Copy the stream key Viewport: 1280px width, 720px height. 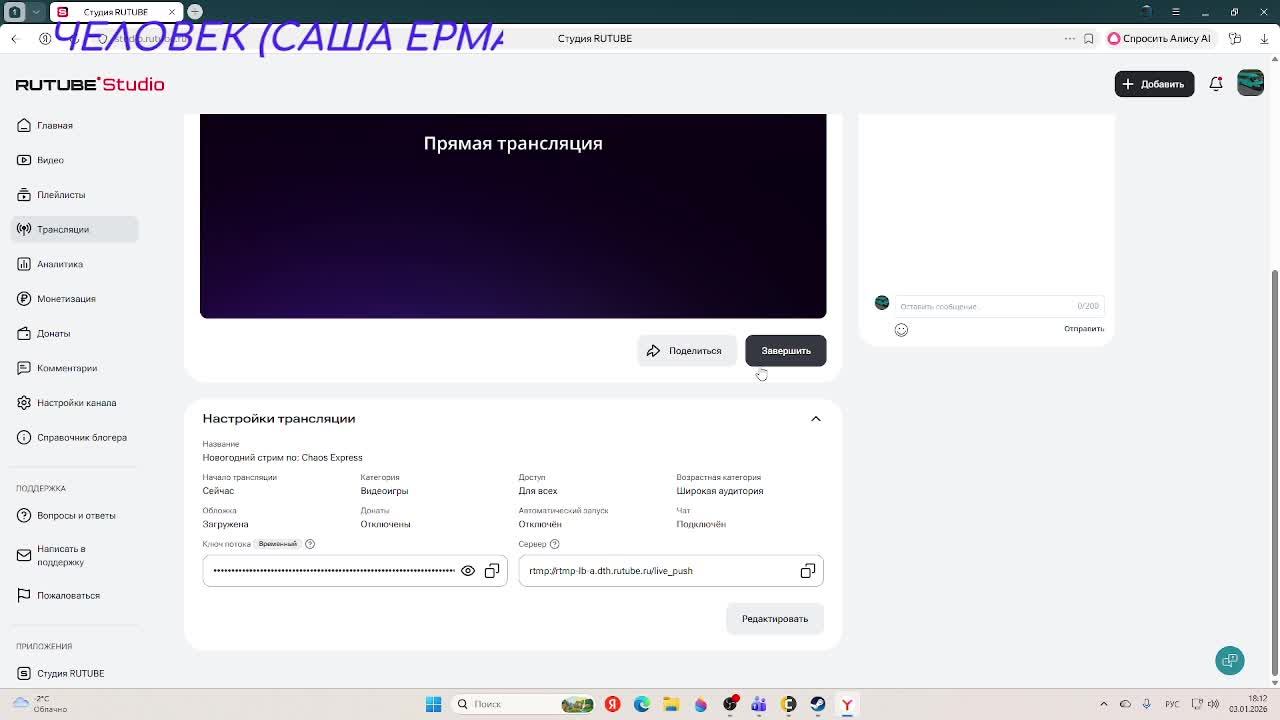(492, 571)
